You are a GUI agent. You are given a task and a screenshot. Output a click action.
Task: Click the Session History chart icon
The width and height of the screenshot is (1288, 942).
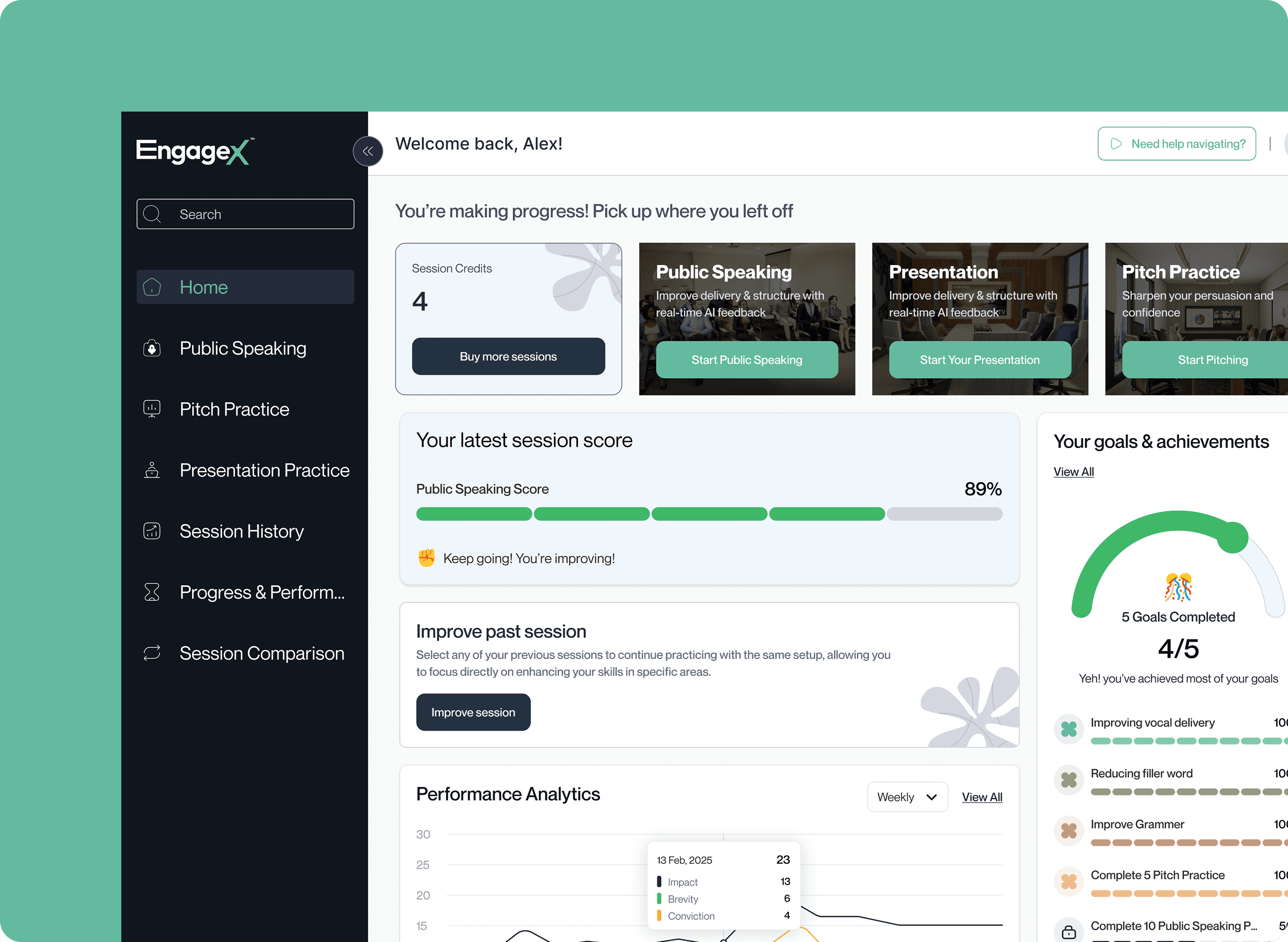click(152, 531)
